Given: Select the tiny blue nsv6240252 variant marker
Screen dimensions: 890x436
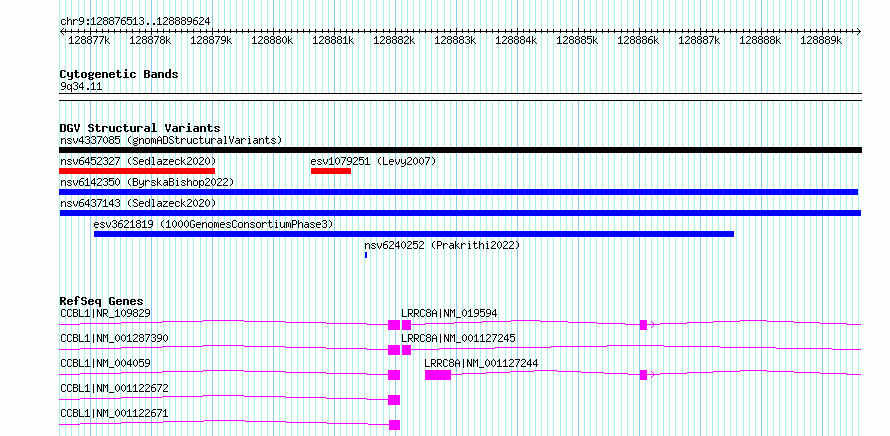Looking at the screenshot, I should click(366, 255).
